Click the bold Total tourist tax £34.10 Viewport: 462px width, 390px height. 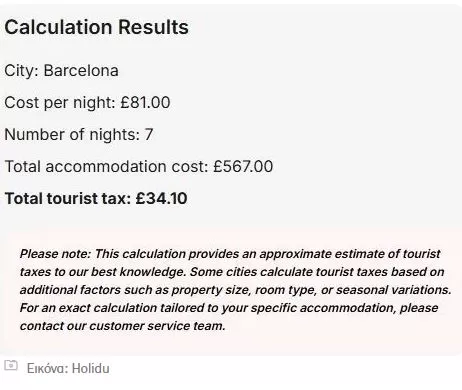(96, 199)
